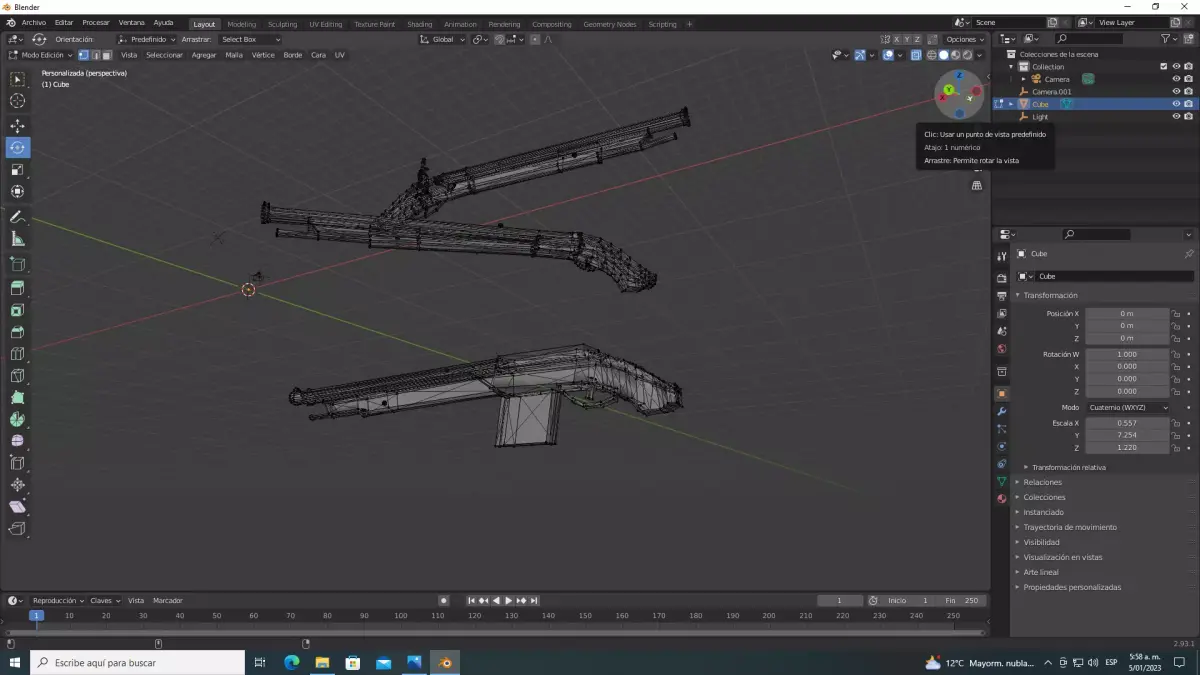The image size is (1200, 675).
Task: Select the Loop Cut tool
Action: tap(17, 353)
